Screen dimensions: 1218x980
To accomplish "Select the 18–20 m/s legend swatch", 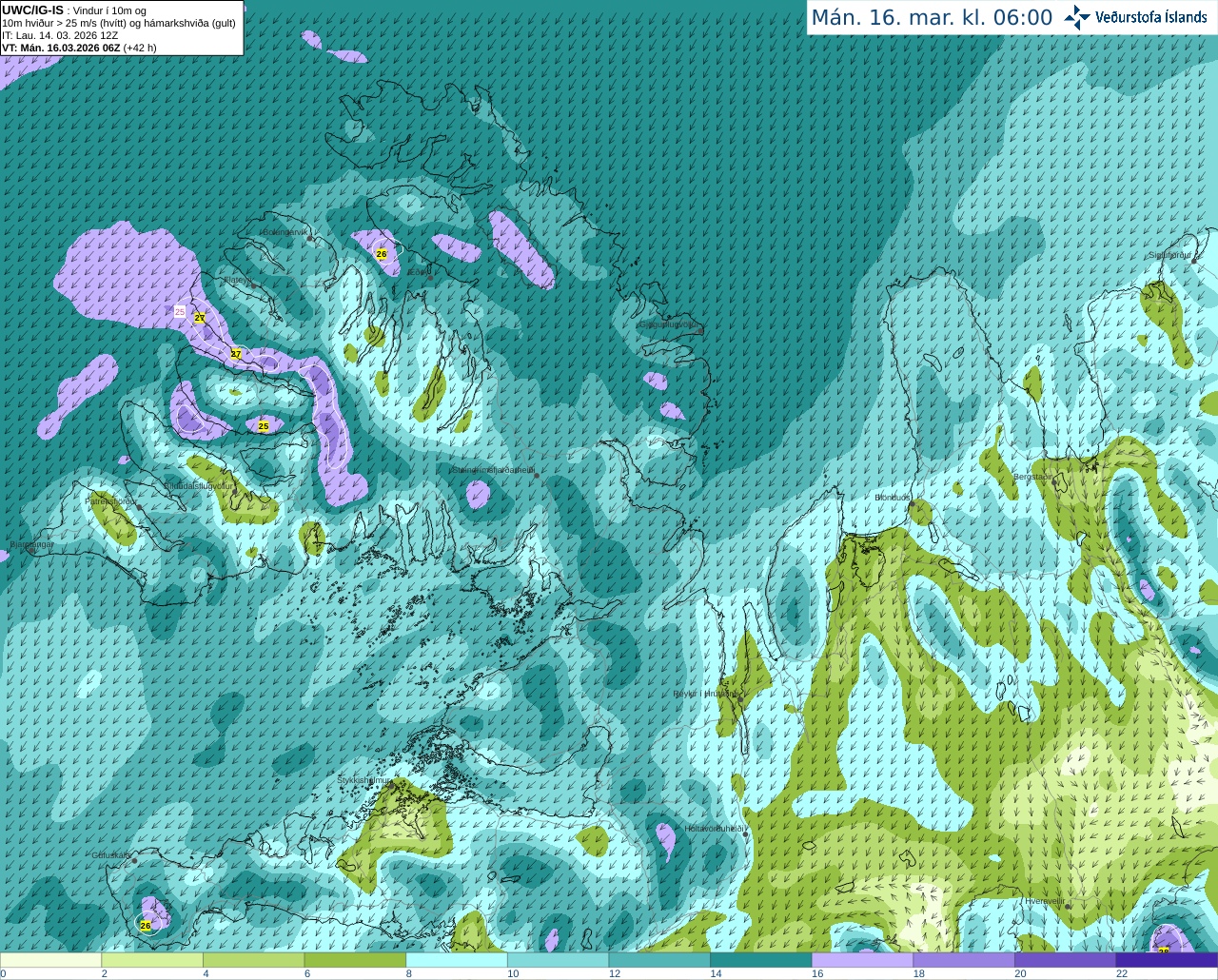I will coord(964,959).
